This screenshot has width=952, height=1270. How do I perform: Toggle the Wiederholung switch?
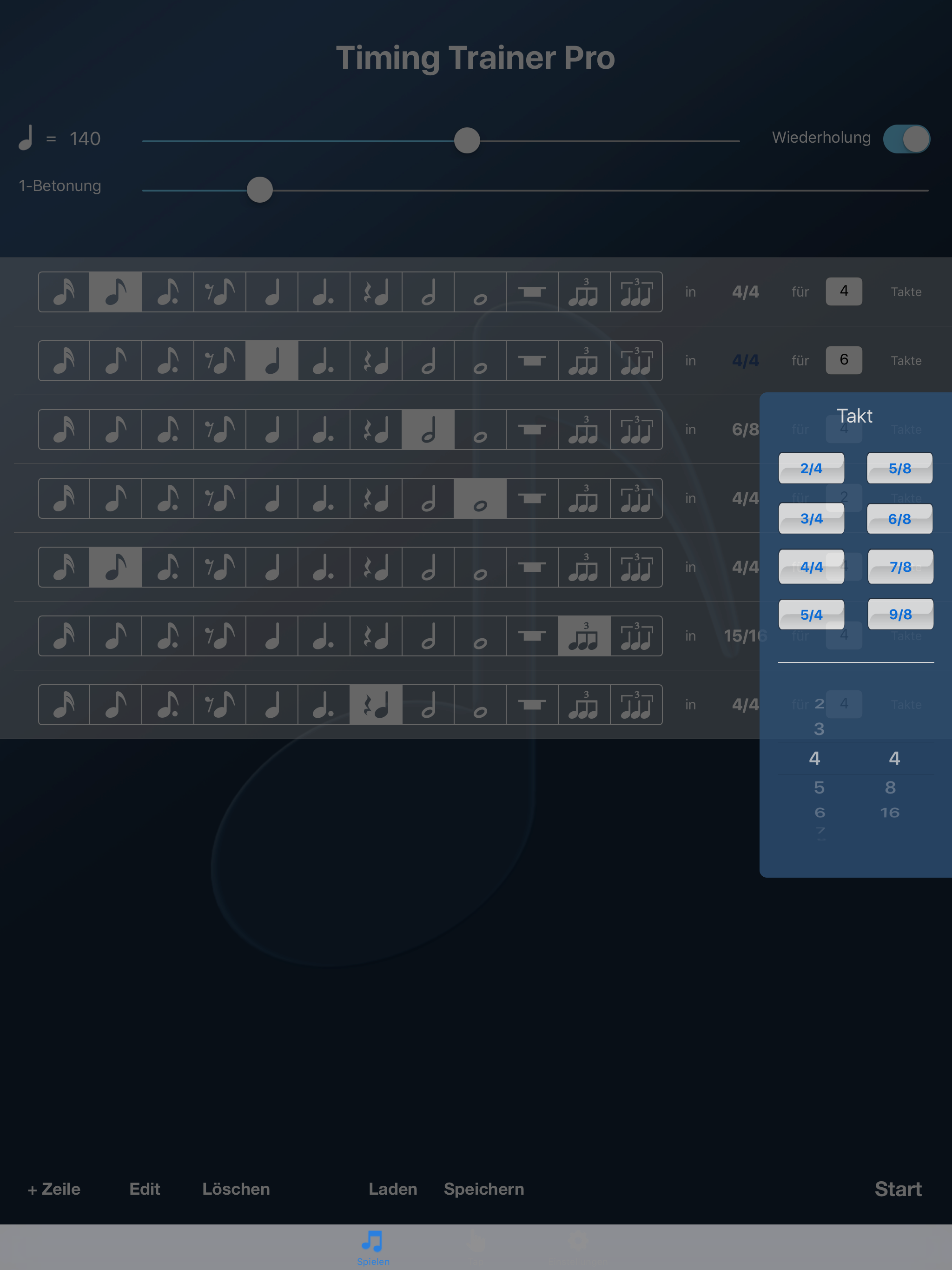(x=906, y=139)
